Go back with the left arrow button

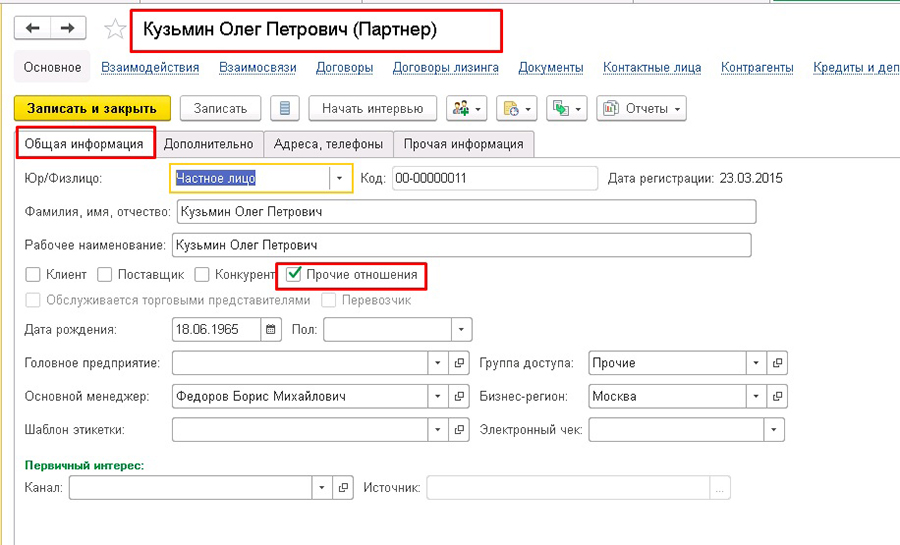[33, 28]
